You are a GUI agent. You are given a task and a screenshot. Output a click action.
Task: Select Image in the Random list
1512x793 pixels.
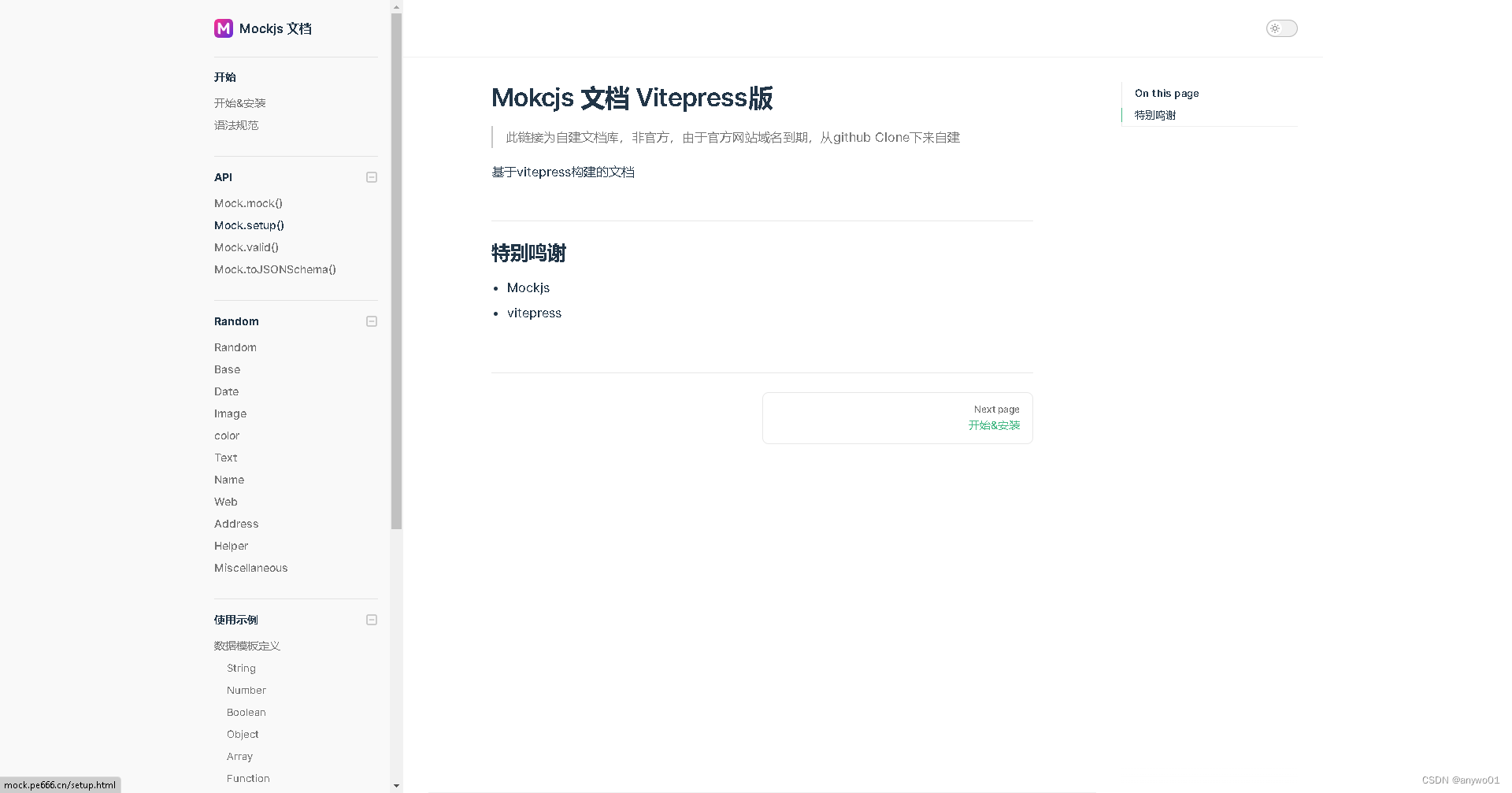[x=230, y=413]
